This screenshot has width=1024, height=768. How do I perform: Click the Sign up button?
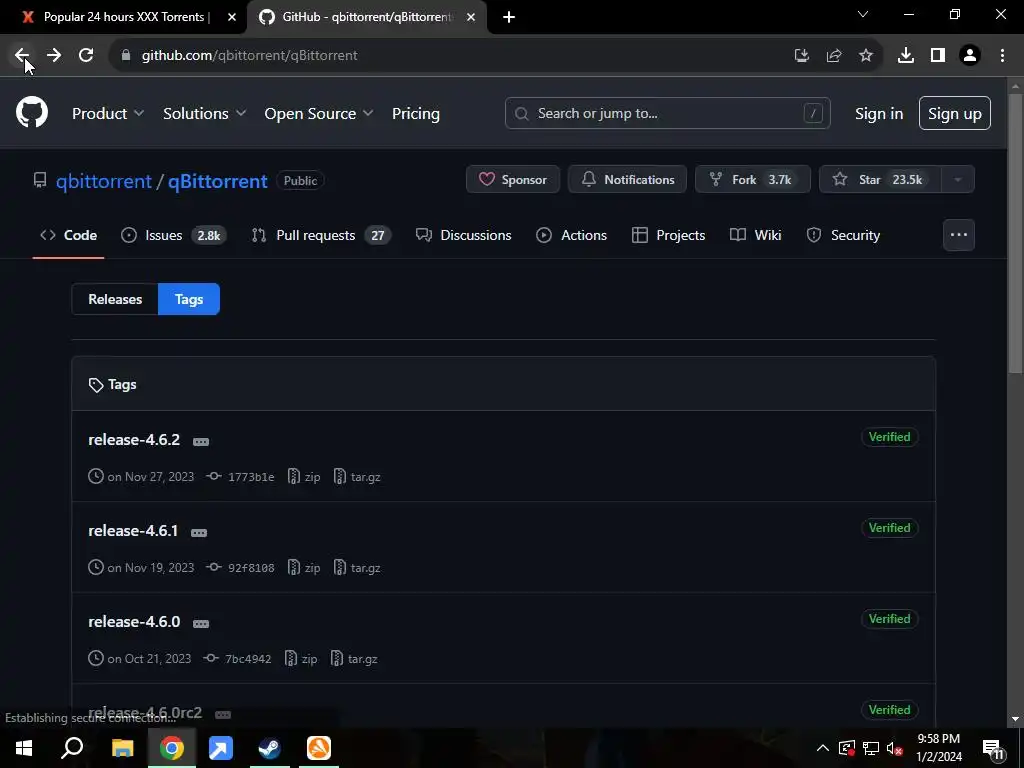(x=955, y=113)
